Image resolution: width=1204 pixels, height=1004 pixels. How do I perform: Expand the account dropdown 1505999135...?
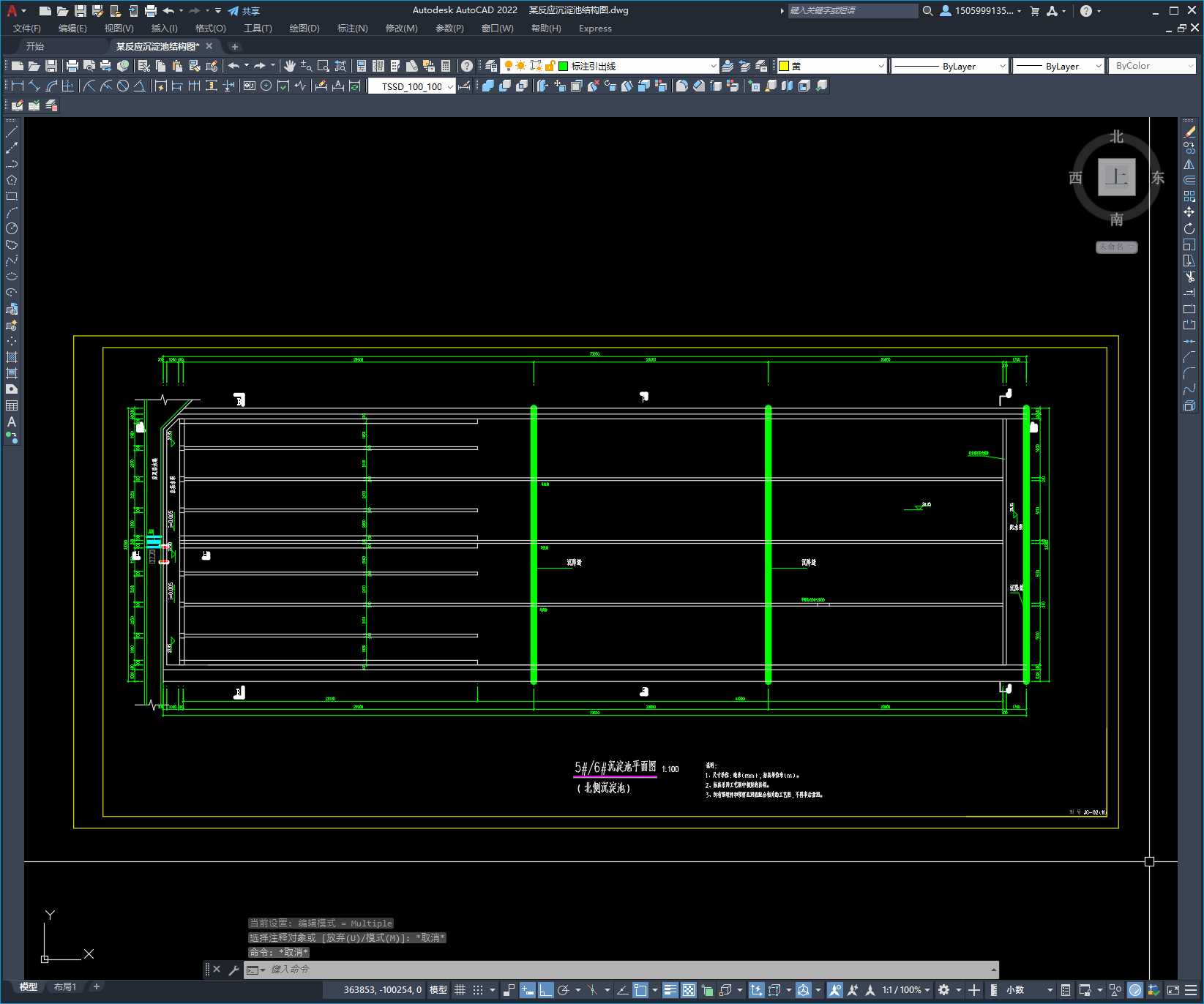tap(981, 11)
